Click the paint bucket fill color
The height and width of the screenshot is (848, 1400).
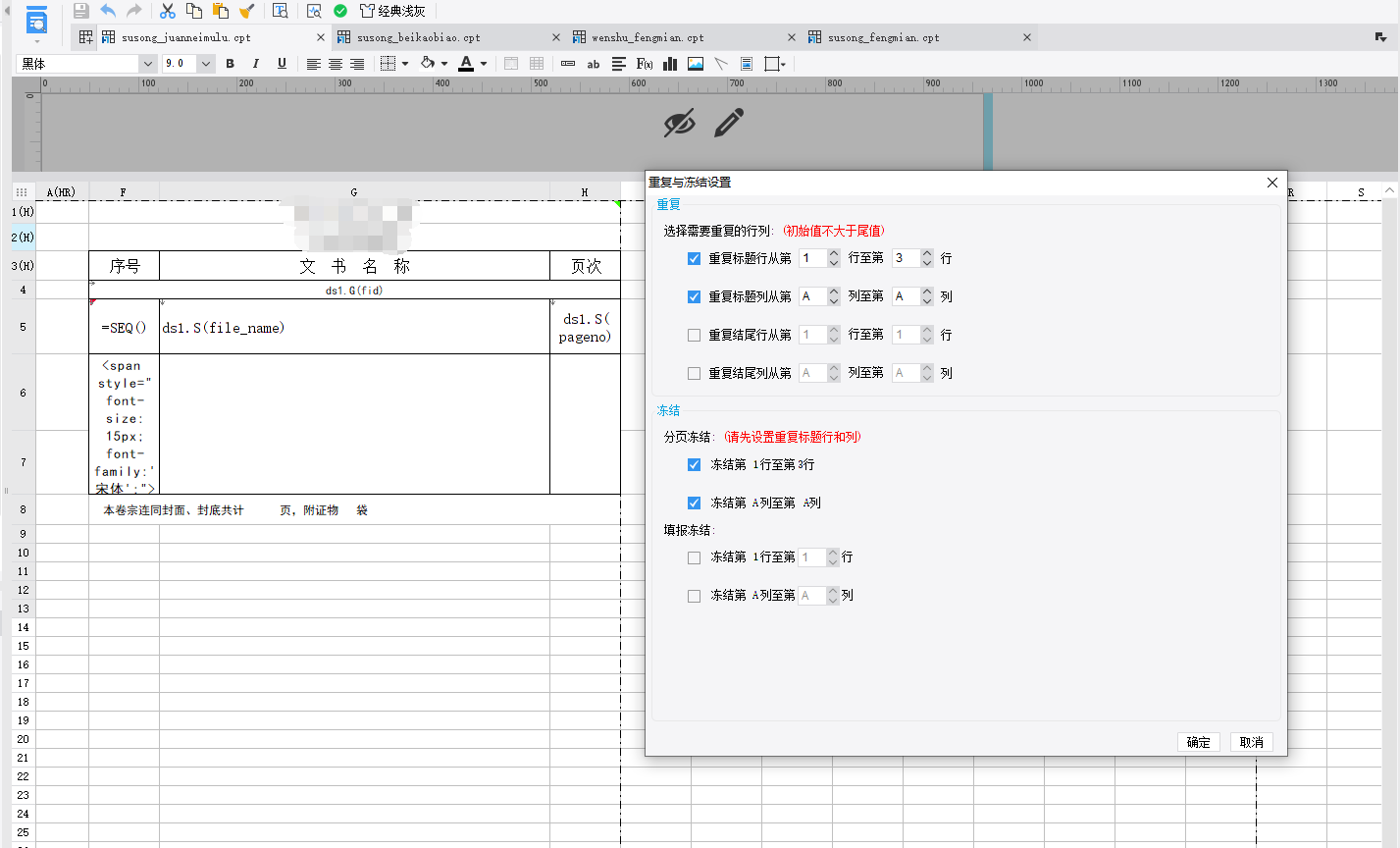point(428,64)
